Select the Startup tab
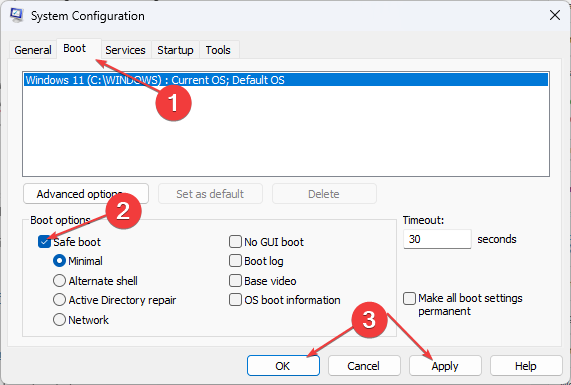571x385 pixels. (175, 50)
